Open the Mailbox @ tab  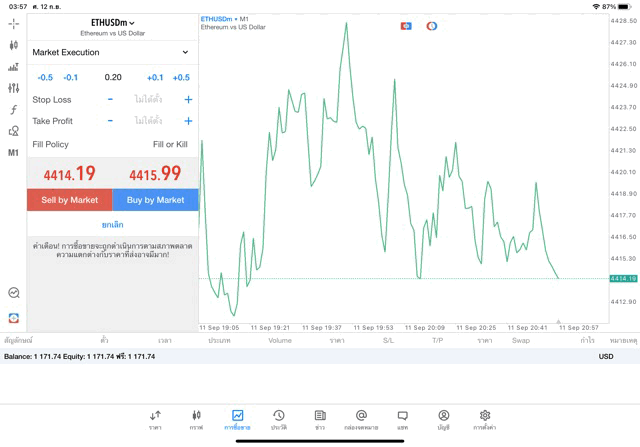pos(361,419)
